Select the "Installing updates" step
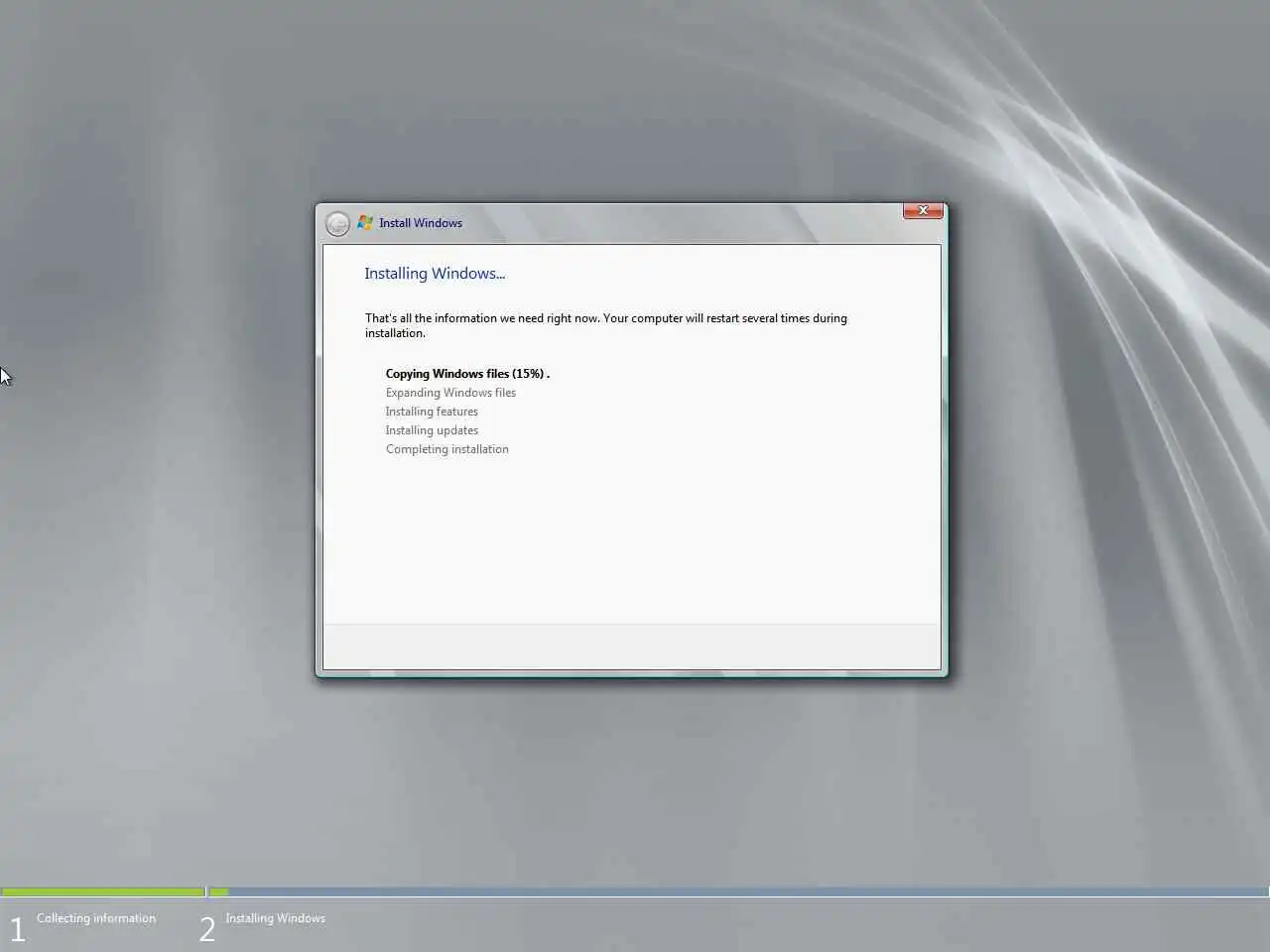Image resolution: width=1270 pixels, height=952 pixels. point(432,430)
